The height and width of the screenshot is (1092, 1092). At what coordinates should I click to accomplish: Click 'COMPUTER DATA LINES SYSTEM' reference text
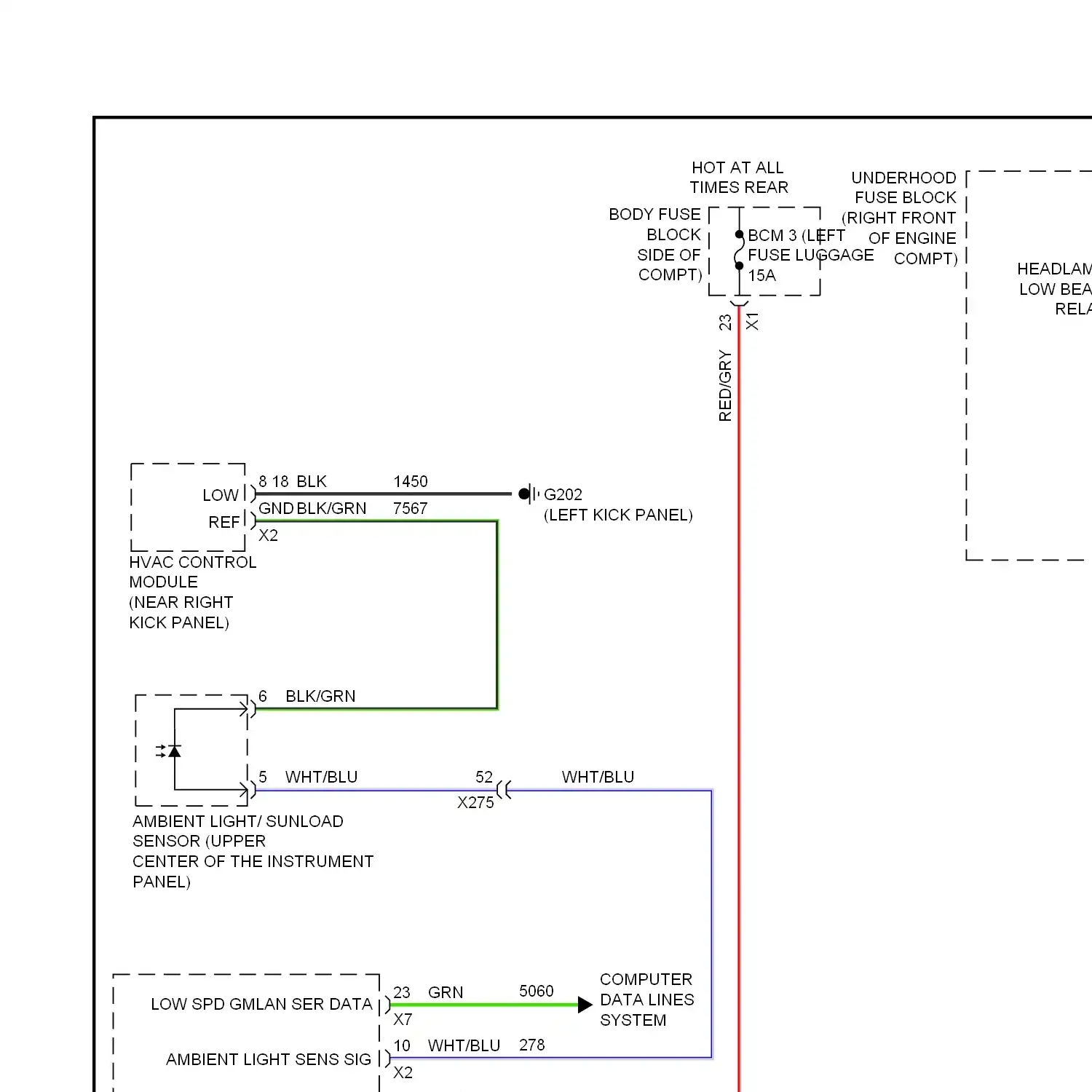pos(646,1000)
